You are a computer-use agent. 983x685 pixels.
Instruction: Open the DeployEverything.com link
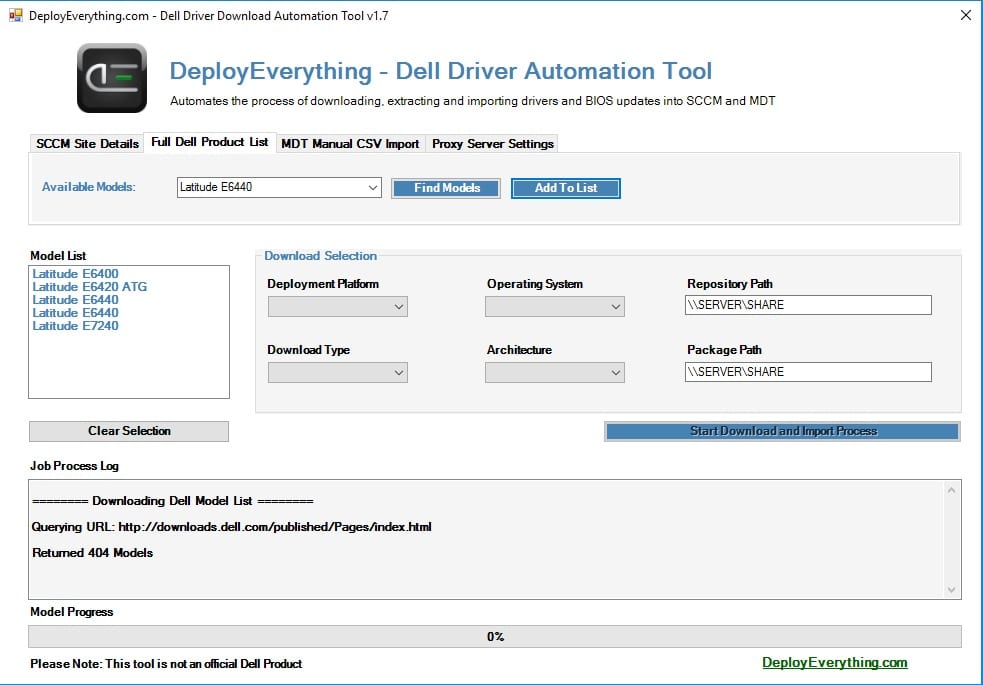point(834,662)
